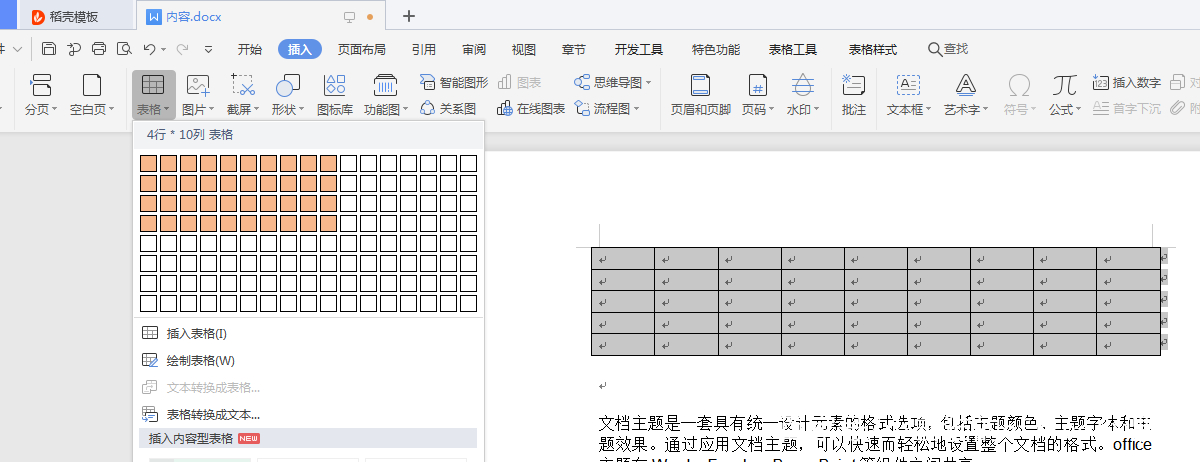Image resolution: width=1200 pixels, height=462 pixels.
Task: Switch to the 表格样式 tab
Action: point(873,49)
